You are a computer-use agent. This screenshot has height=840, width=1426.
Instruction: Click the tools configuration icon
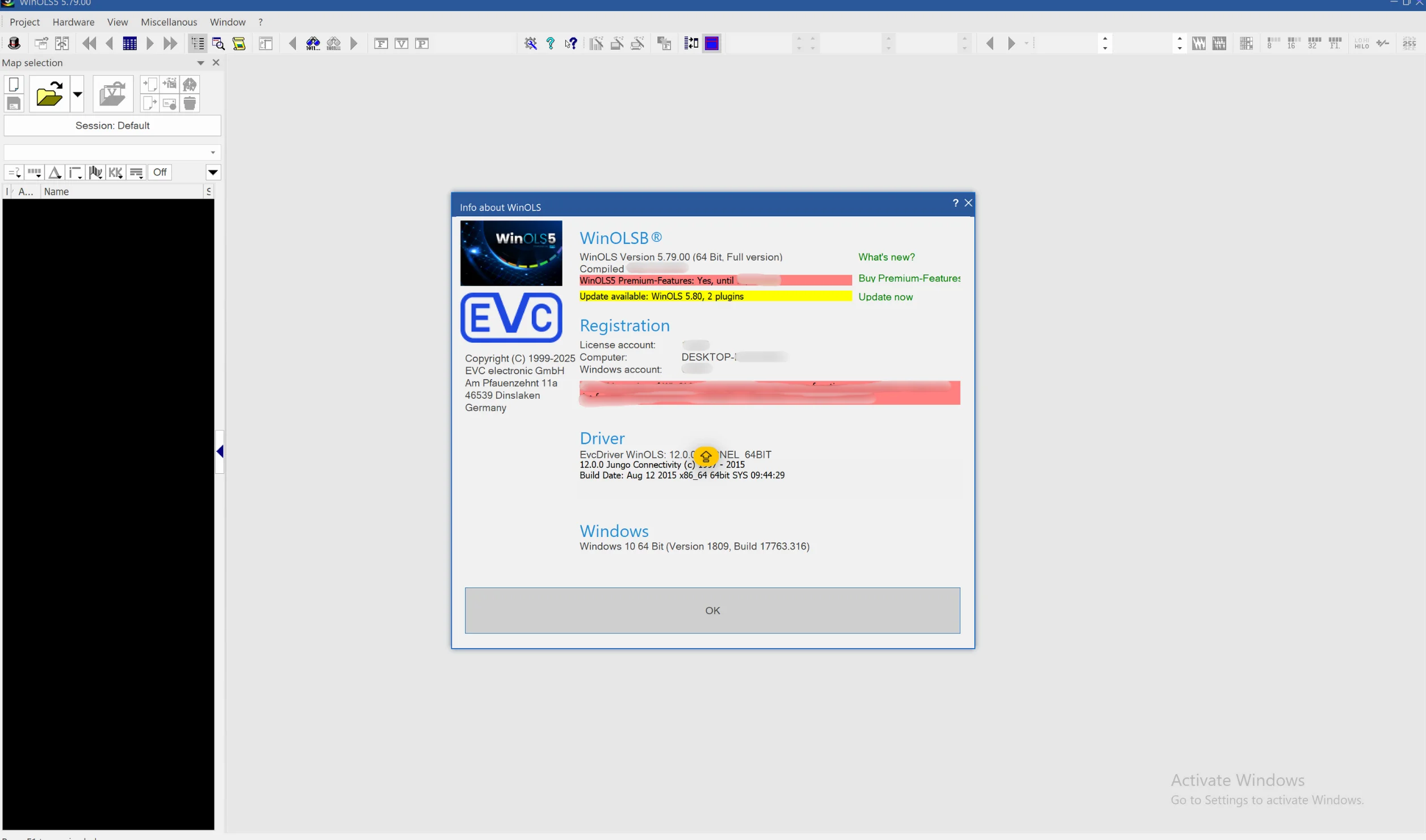coord(530,43)
